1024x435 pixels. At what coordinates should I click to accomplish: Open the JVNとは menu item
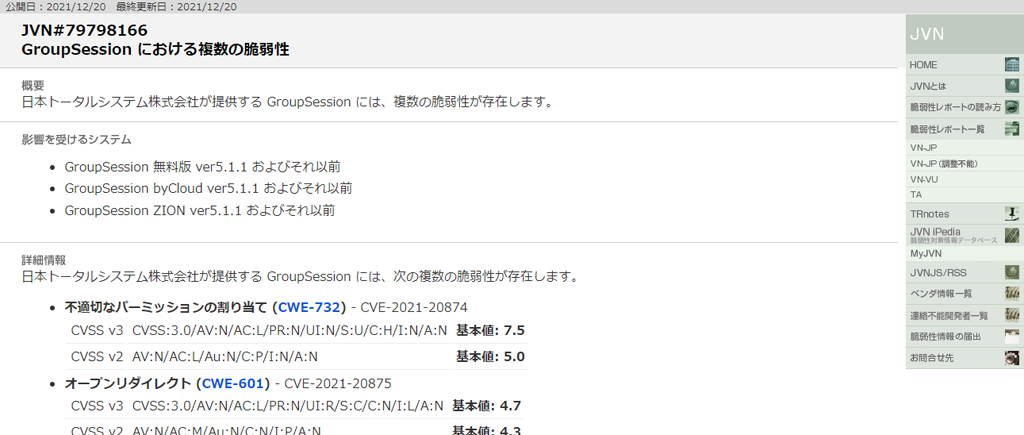(x=927, y=86)
